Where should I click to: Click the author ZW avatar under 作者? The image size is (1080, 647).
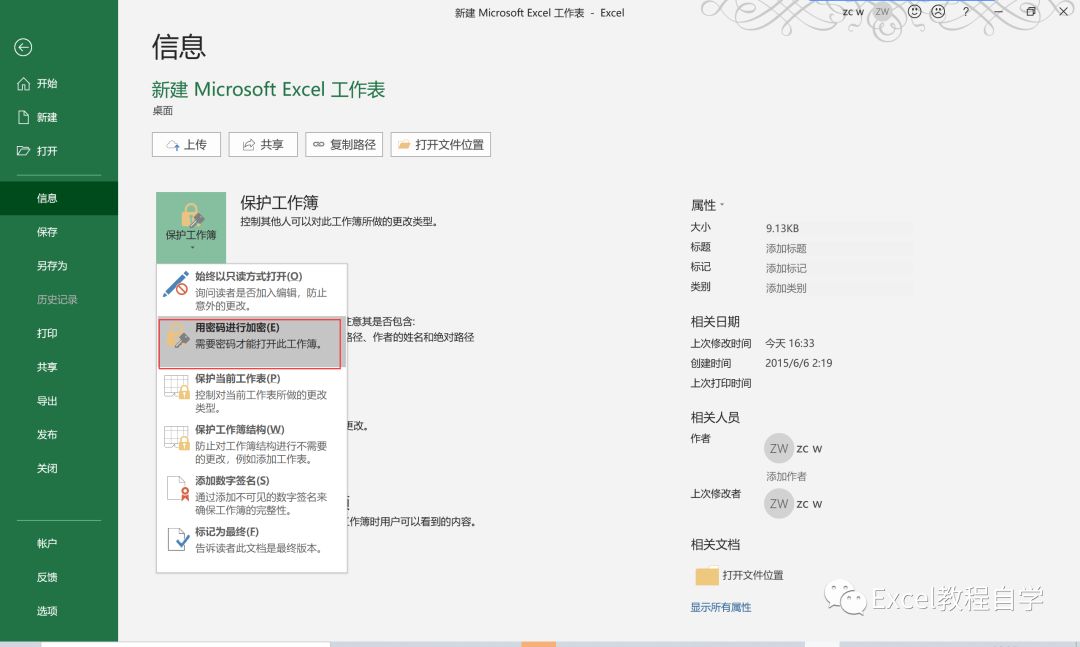tap(779, 449)
